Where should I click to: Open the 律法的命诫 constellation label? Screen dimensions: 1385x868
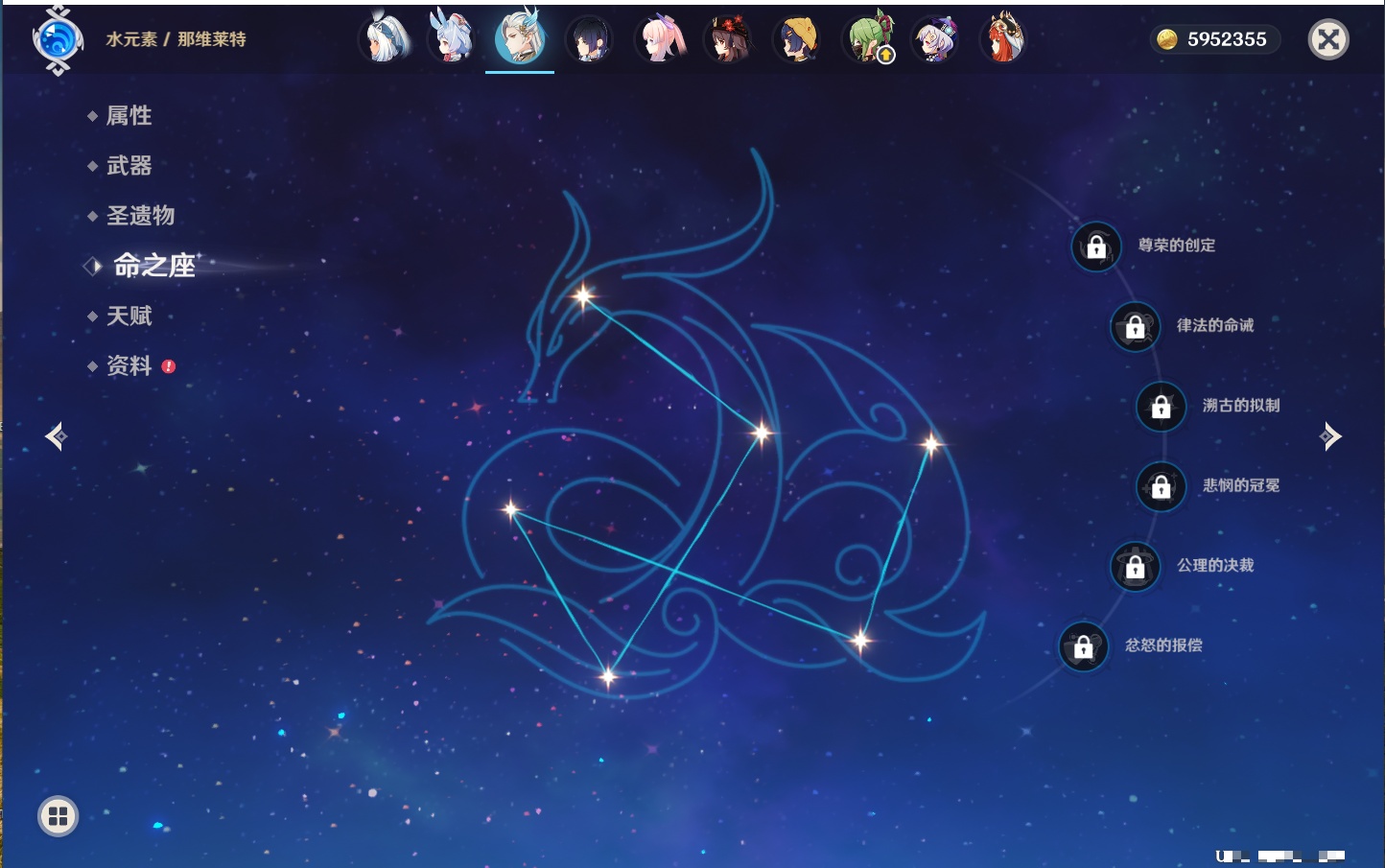tap(1215, 325)
